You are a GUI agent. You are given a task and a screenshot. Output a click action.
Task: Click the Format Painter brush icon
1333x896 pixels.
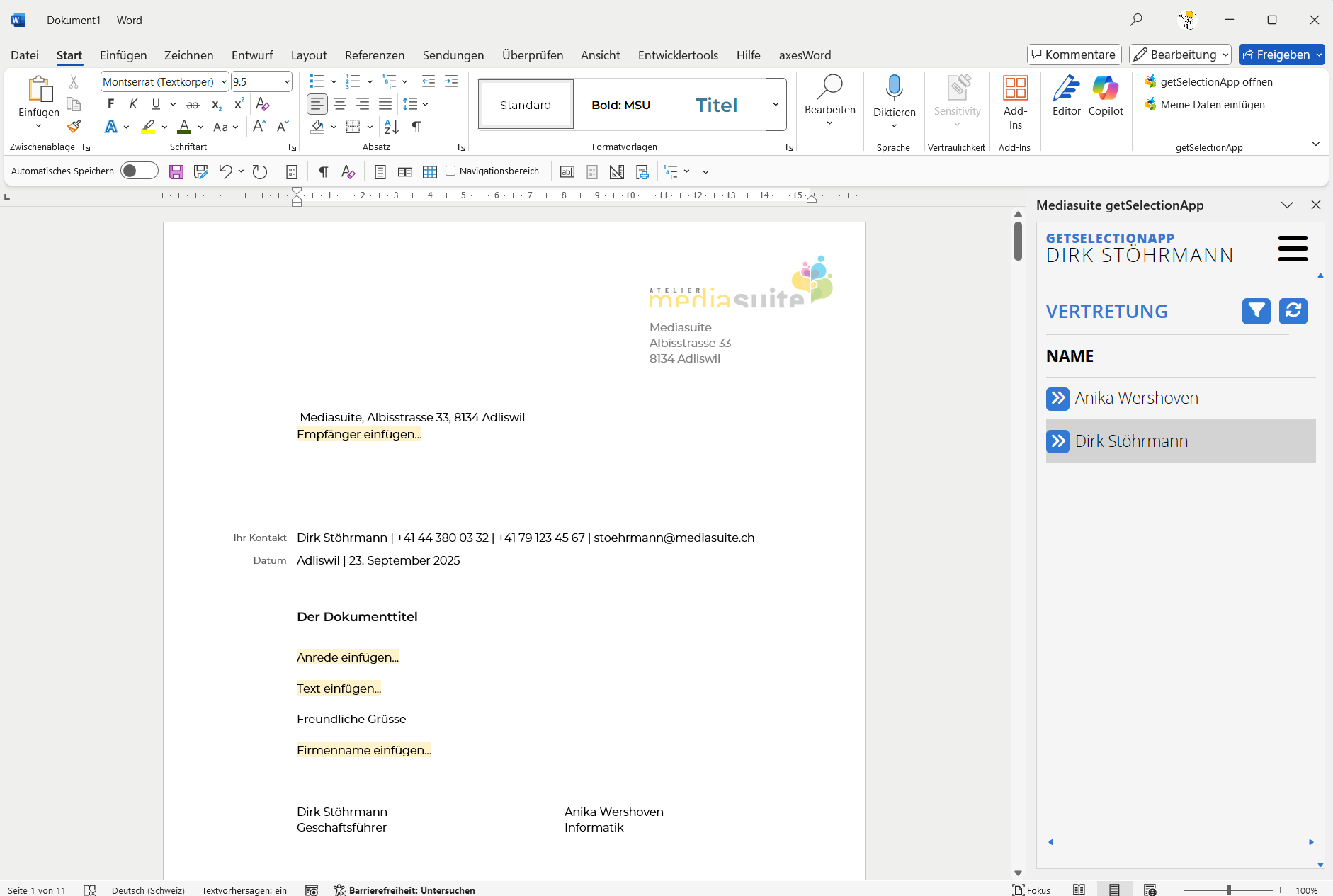(74, 127)
